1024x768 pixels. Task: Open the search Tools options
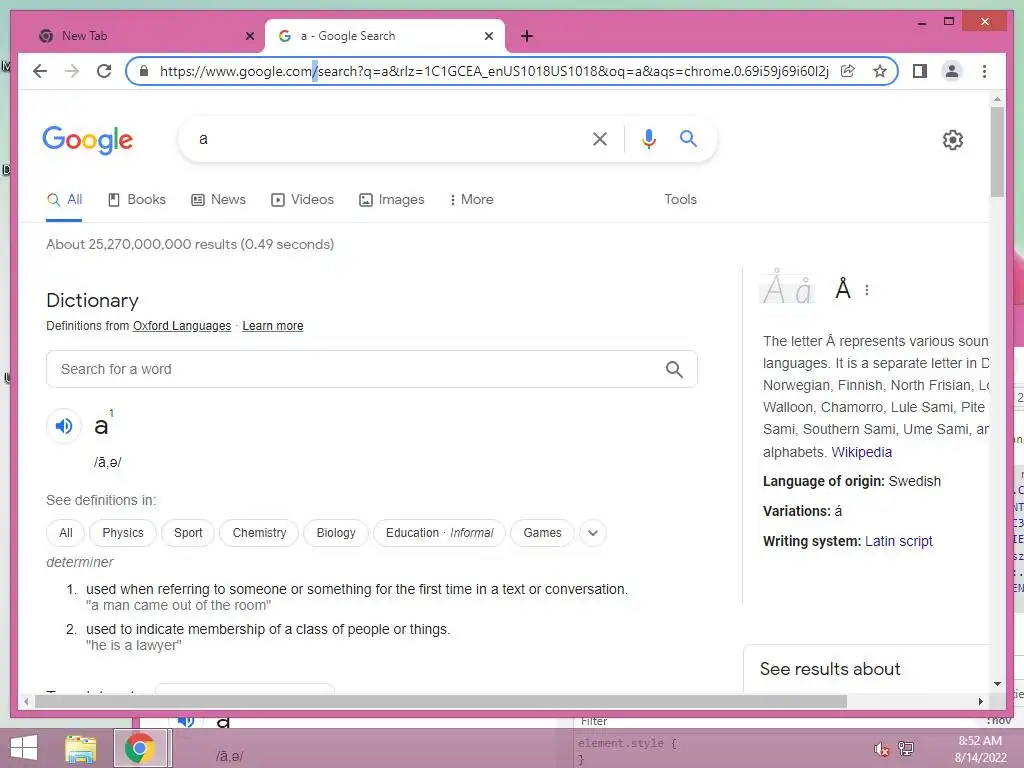tap(680, 200)
